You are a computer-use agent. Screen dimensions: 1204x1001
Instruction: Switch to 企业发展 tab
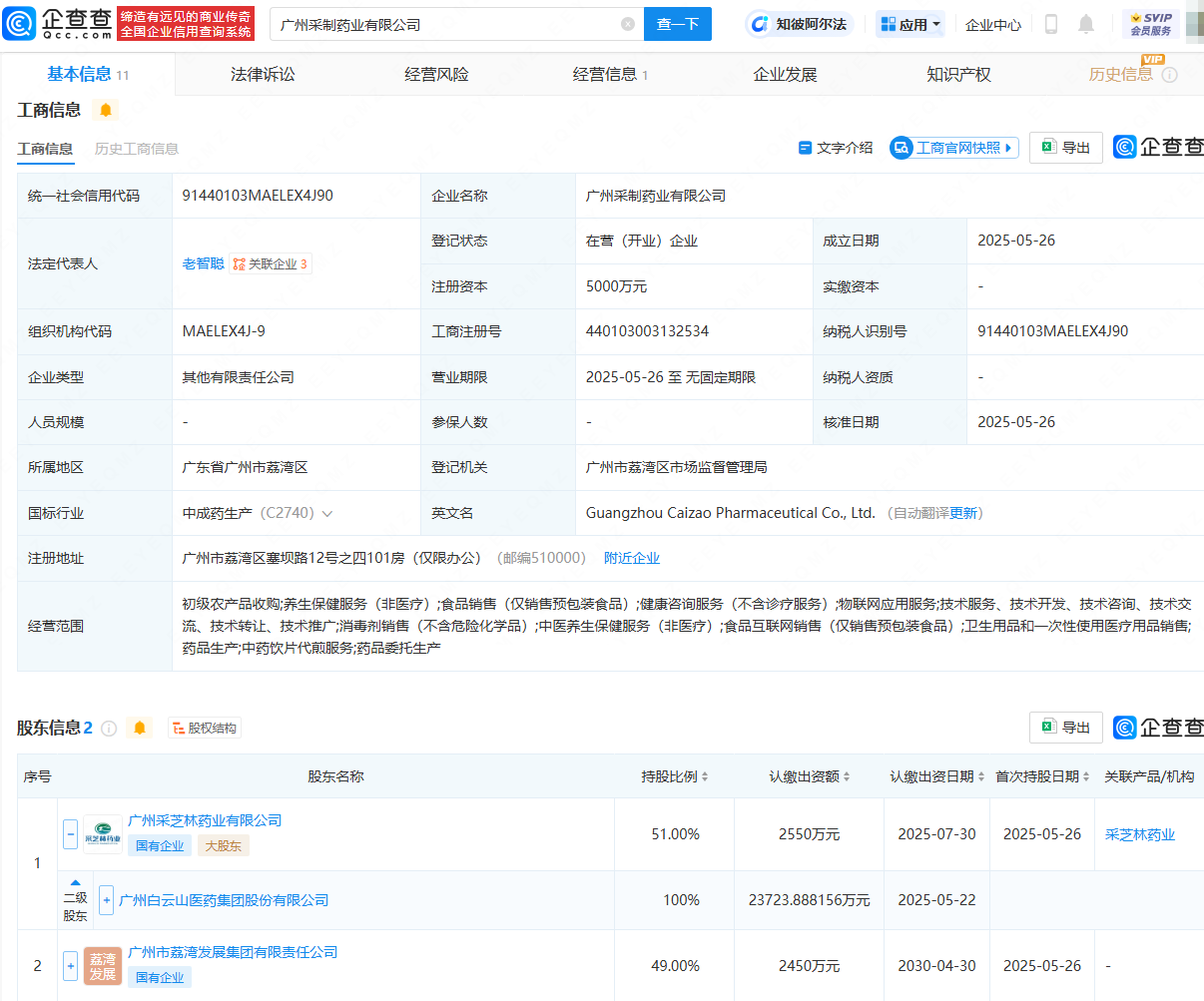click(785, 74)
